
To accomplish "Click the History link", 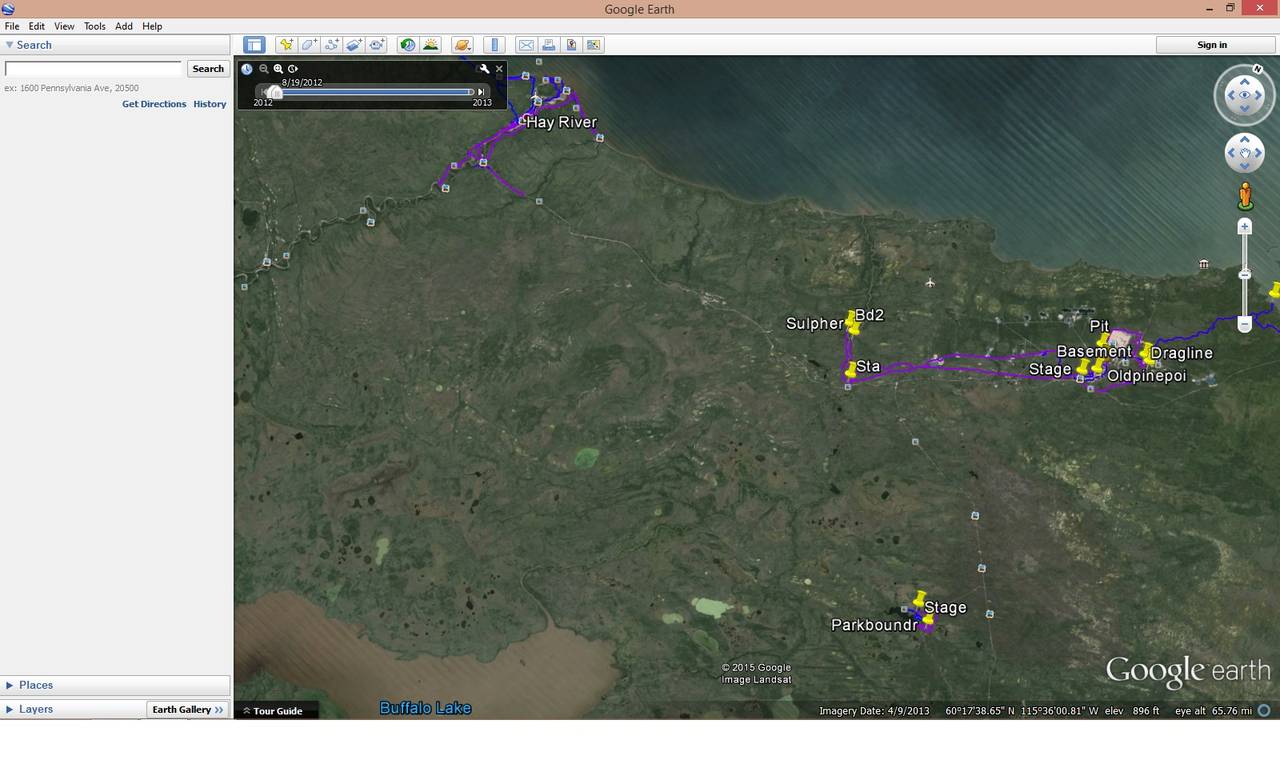I will coord(210,104).
